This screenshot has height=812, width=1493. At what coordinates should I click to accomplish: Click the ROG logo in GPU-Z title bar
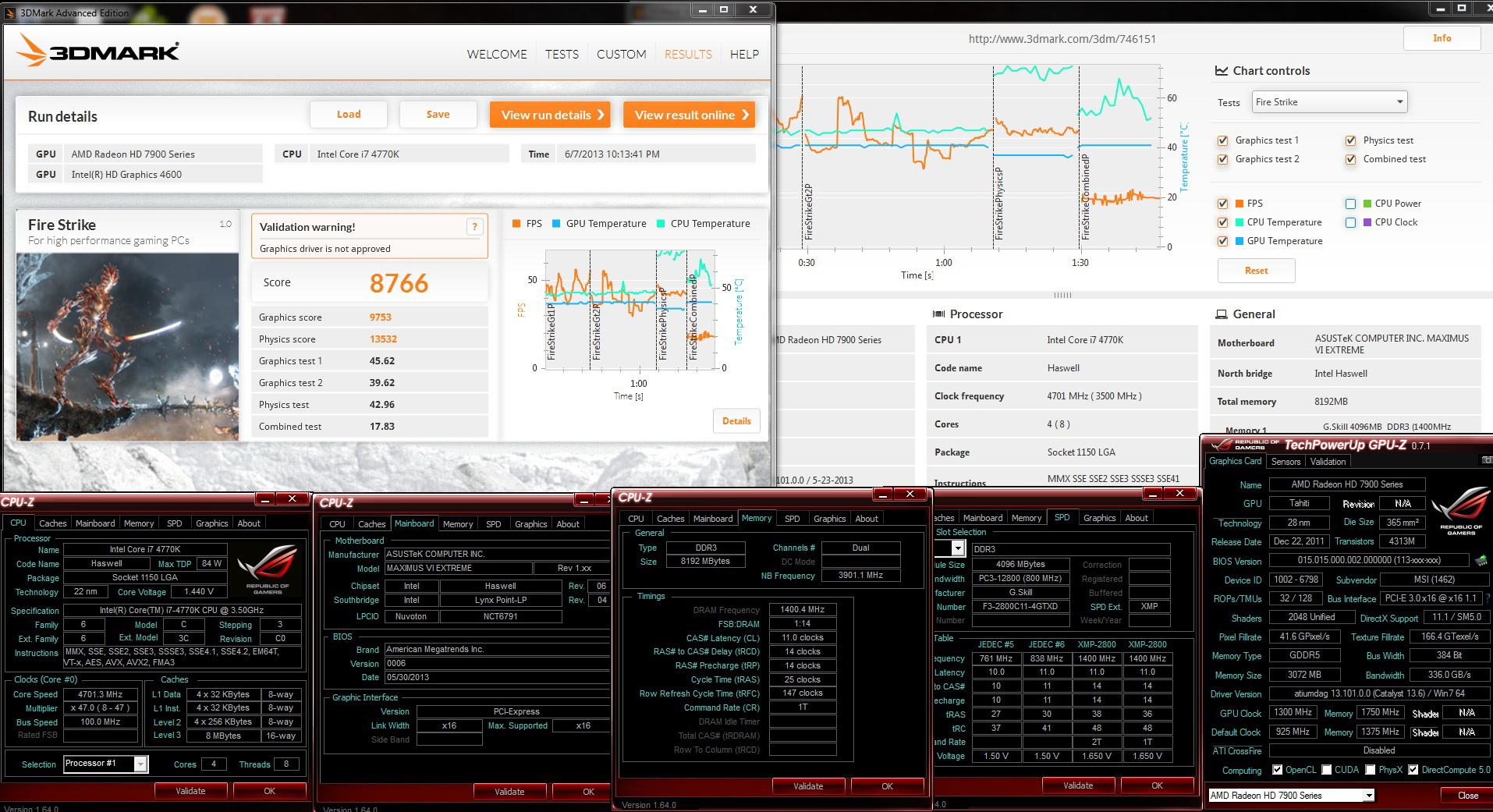[x=1245, y=445]
